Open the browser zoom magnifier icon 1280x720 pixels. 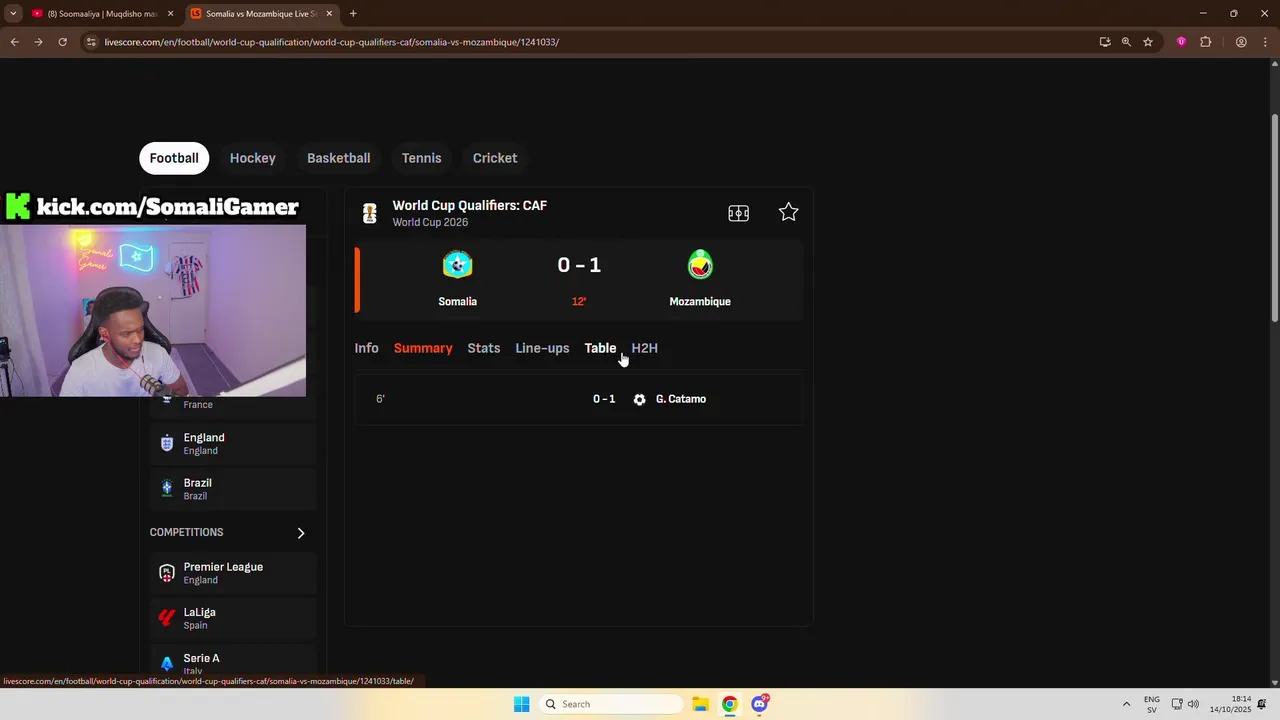(1126, 42)
